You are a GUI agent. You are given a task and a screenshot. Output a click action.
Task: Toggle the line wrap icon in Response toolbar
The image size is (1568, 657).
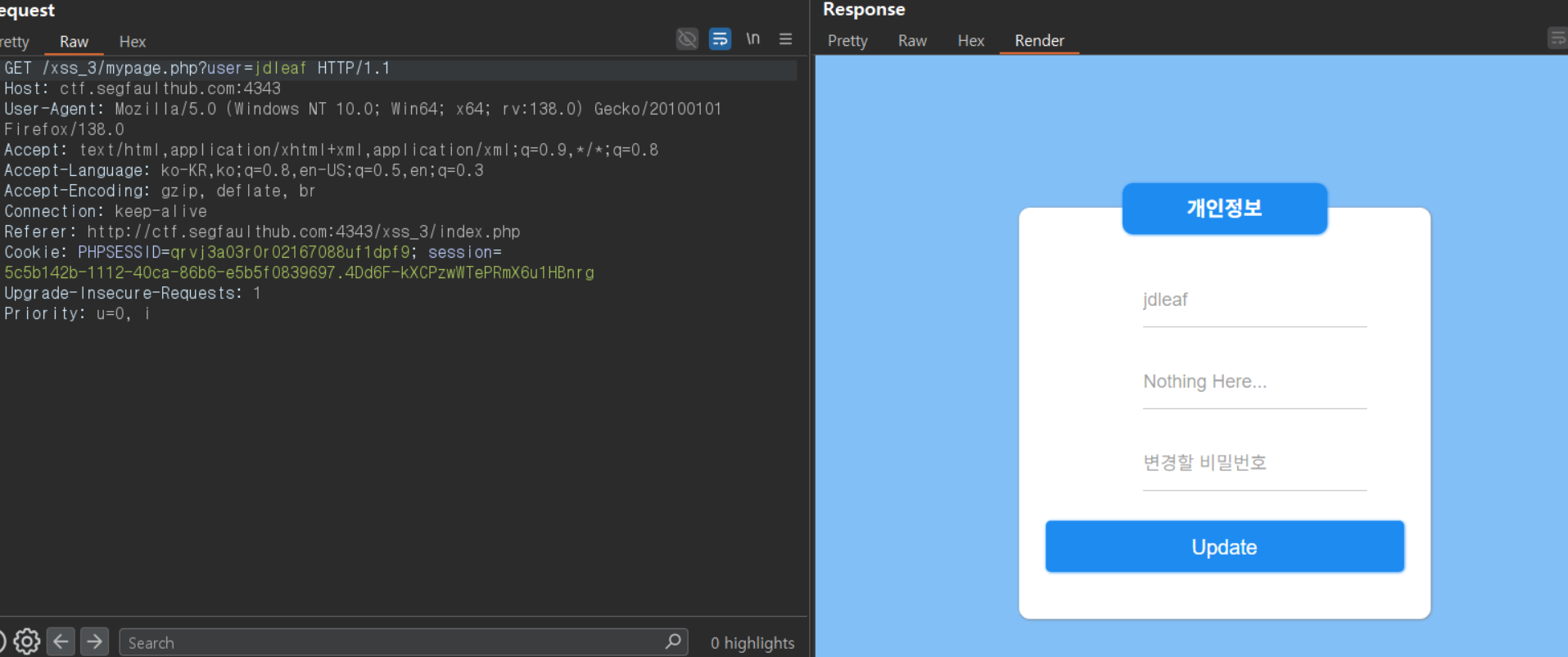pyautogui.click(x=1557, y=38)
